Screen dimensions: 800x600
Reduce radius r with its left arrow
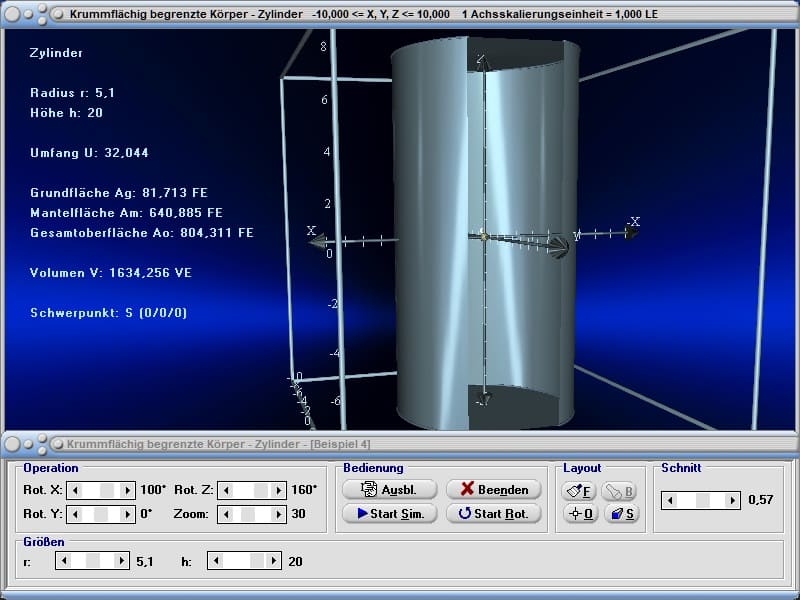point(64,561)
